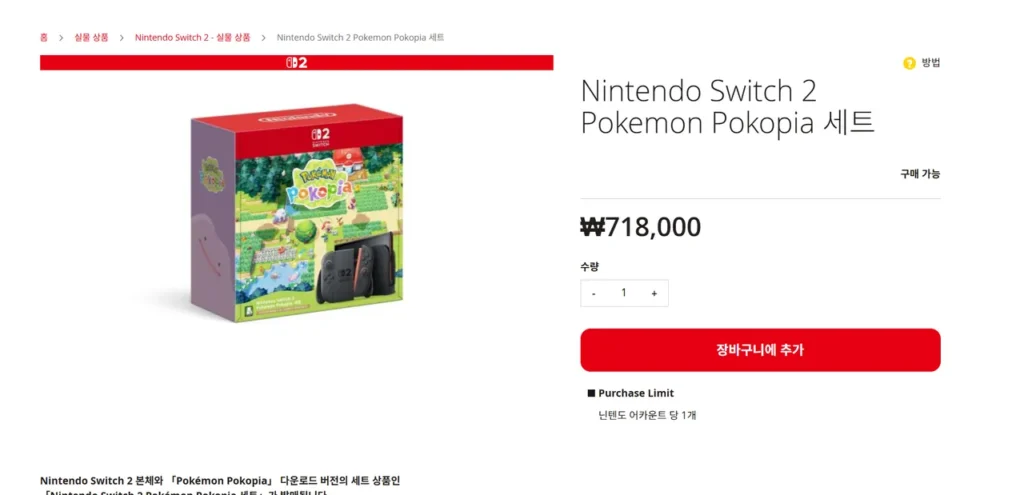Click the chevron after 실물 상품
The height and width of the screenshot is (495, 1024).
coord(121,37)
